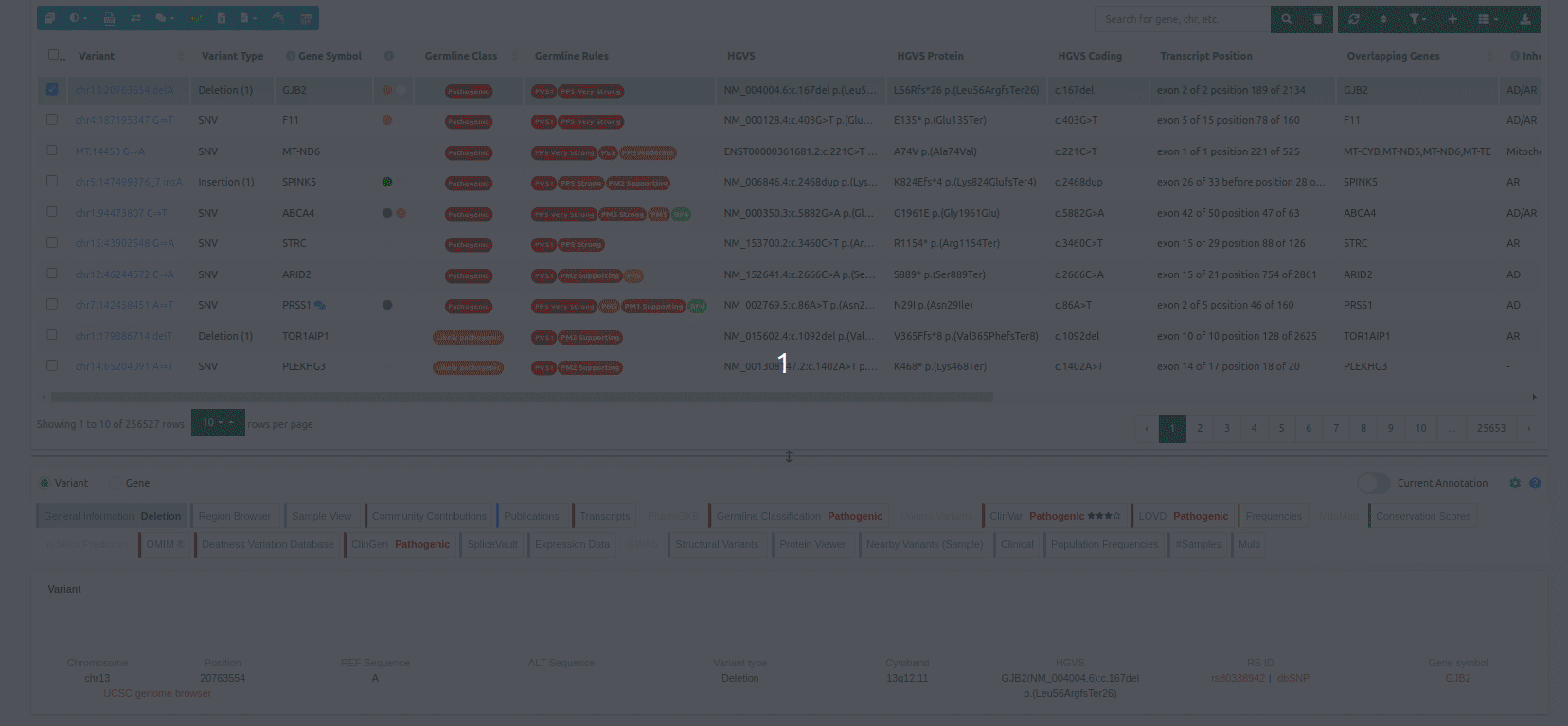Viewport: 1568px width, 726px height.
Task: Click the gene search input field
Action: [x=1181, y=19]
